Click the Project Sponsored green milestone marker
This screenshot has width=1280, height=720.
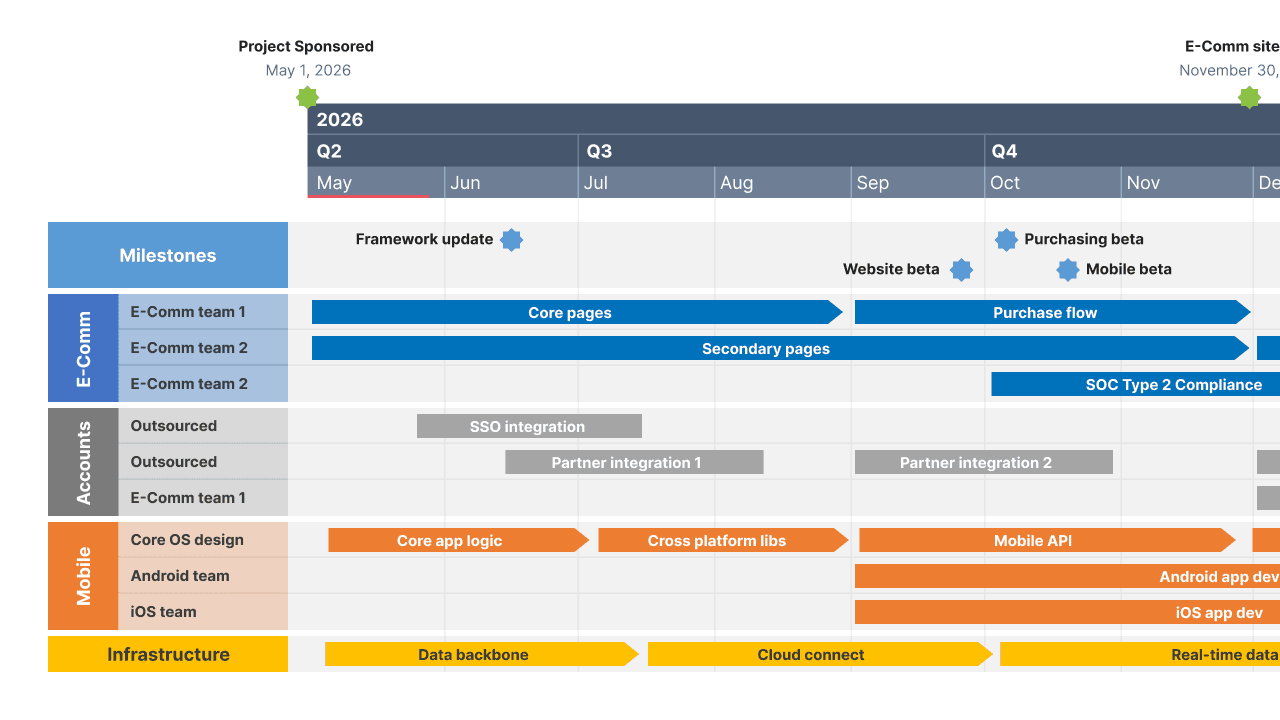coord(307,97)
